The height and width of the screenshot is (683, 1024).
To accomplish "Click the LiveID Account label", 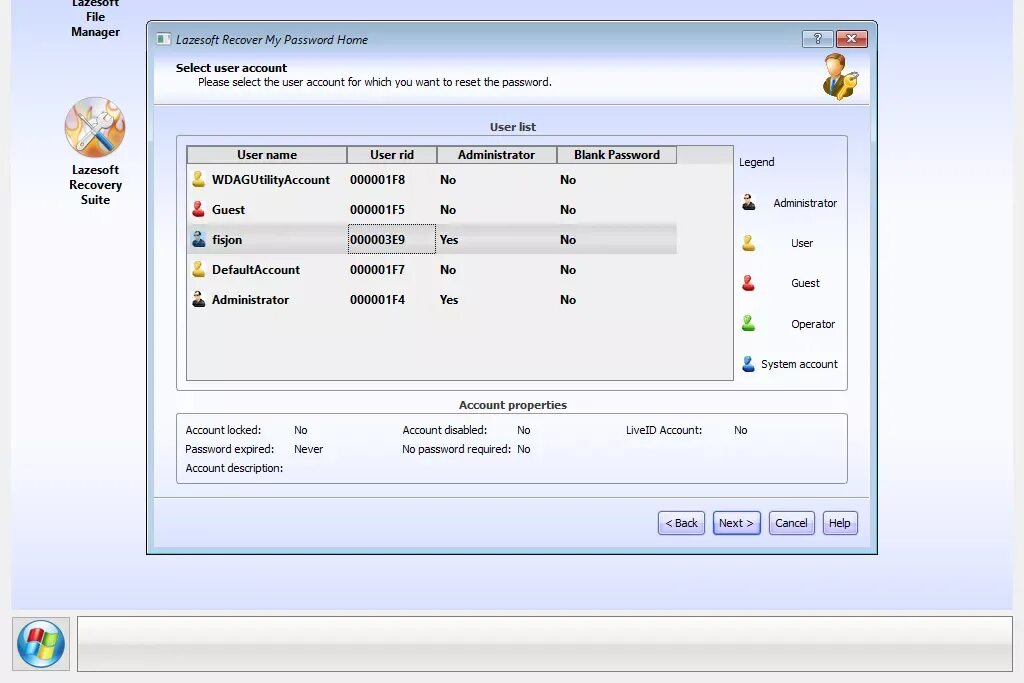I will coord(664,430).
